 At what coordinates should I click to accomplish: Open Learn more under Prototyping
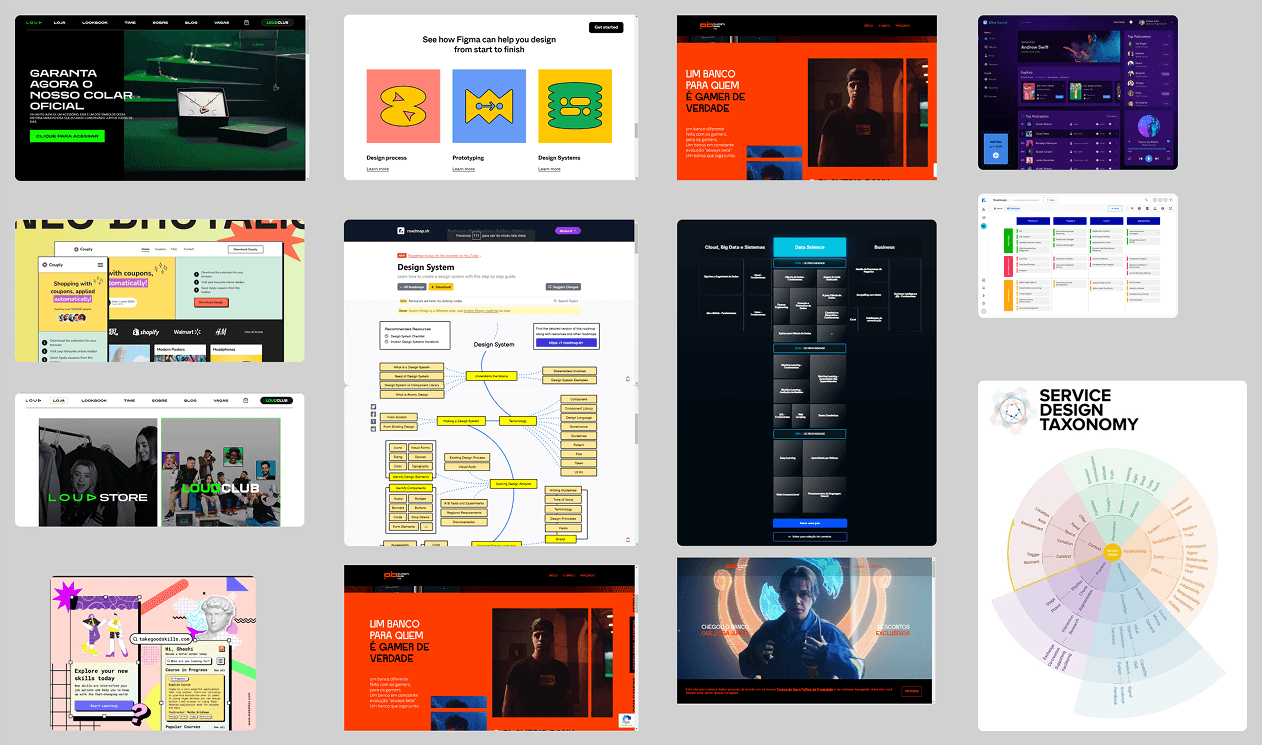463,169
